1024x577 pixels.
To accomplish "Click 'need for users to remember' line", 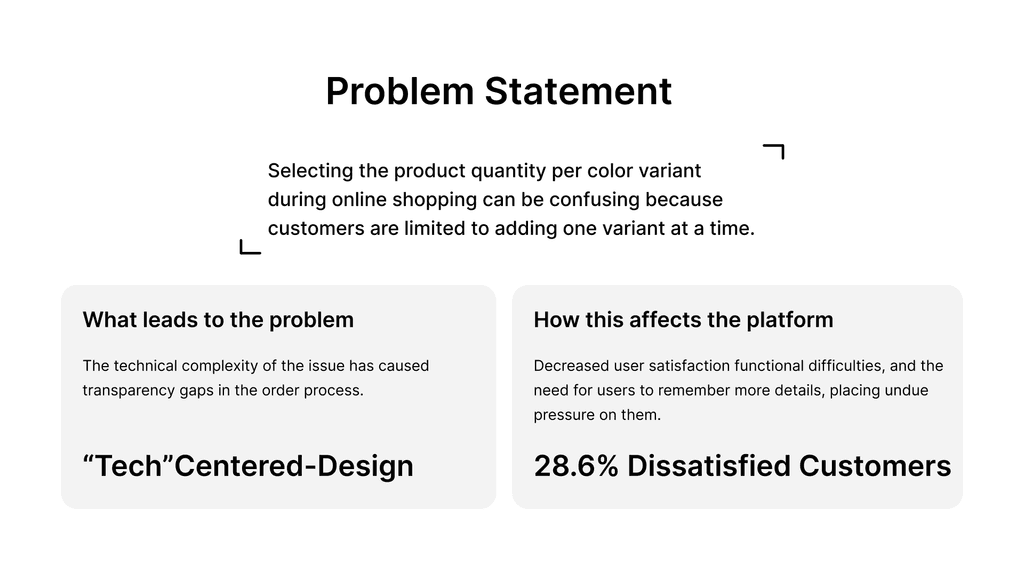I will pos(731,390).
